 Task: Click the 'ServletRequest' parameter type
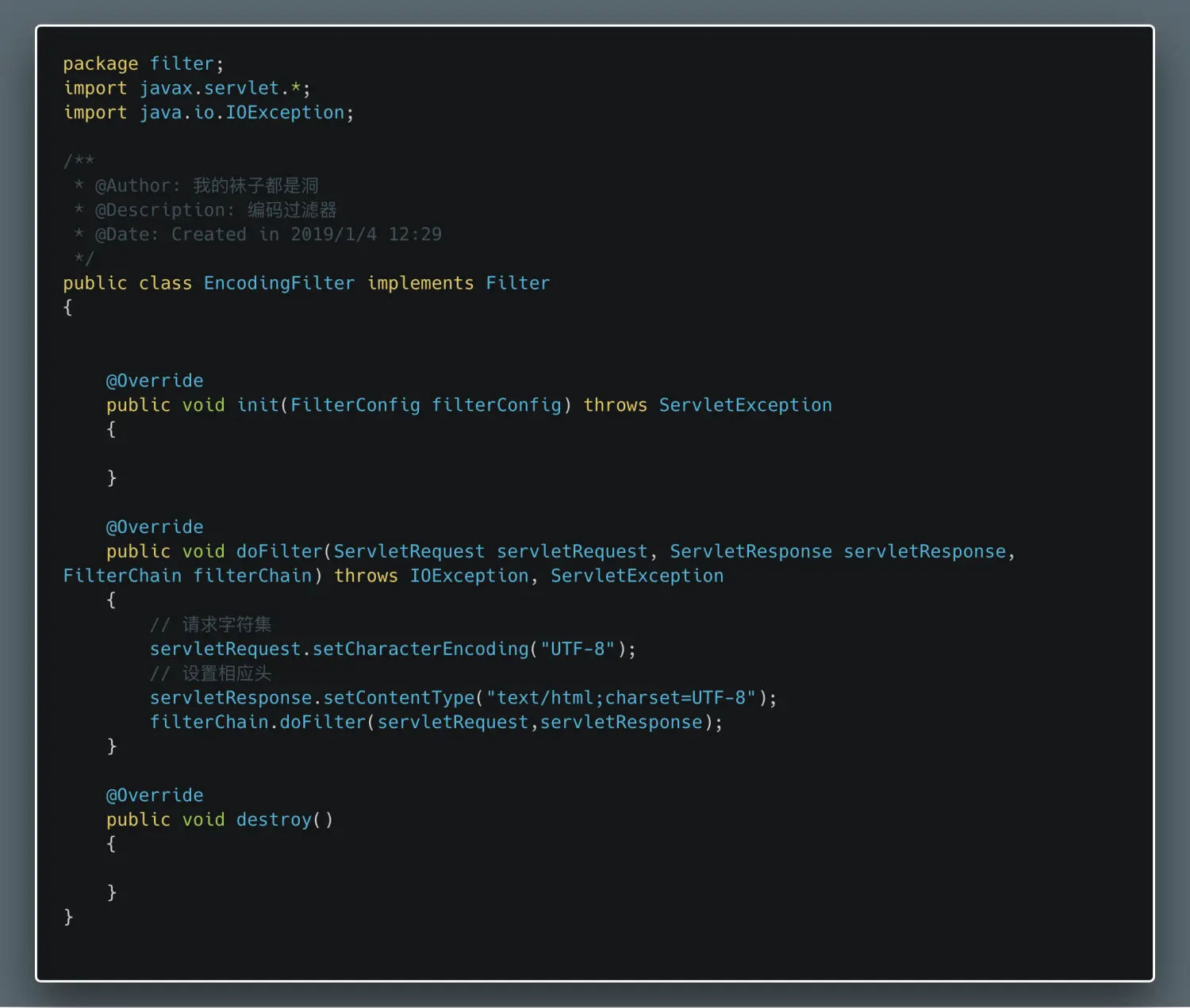[x=409, y=552]
